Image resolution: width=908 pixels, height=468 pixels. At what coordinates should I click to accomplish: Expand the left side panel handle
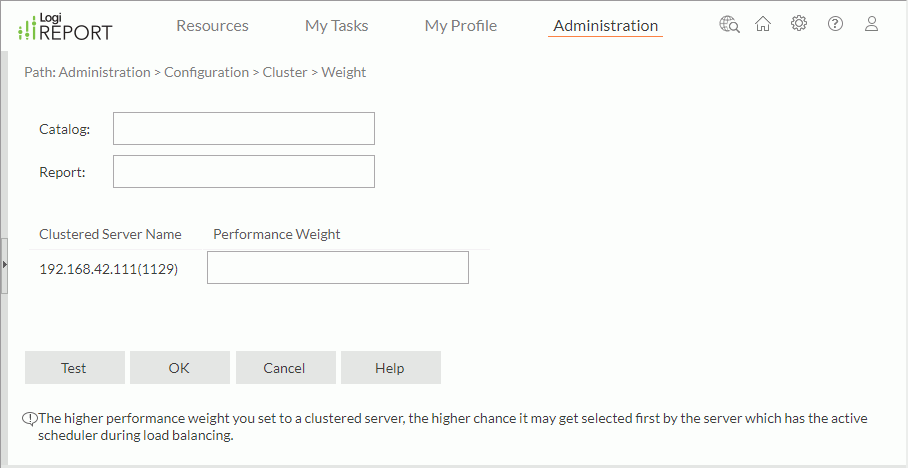tap(4, 264)
